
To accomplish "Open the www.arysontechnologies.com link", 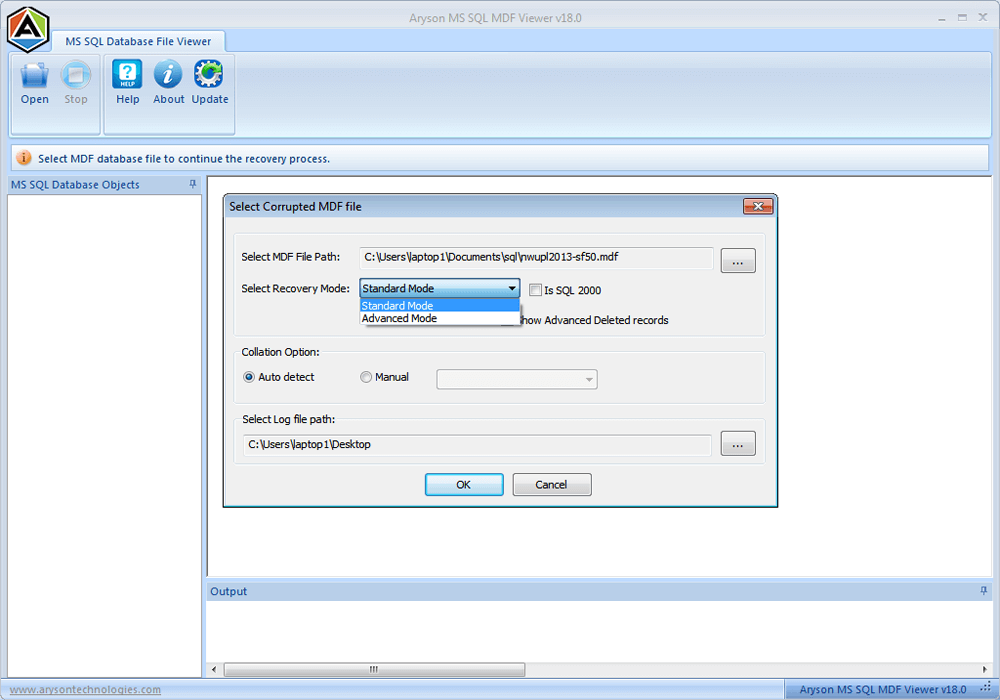I will [85, 689].
